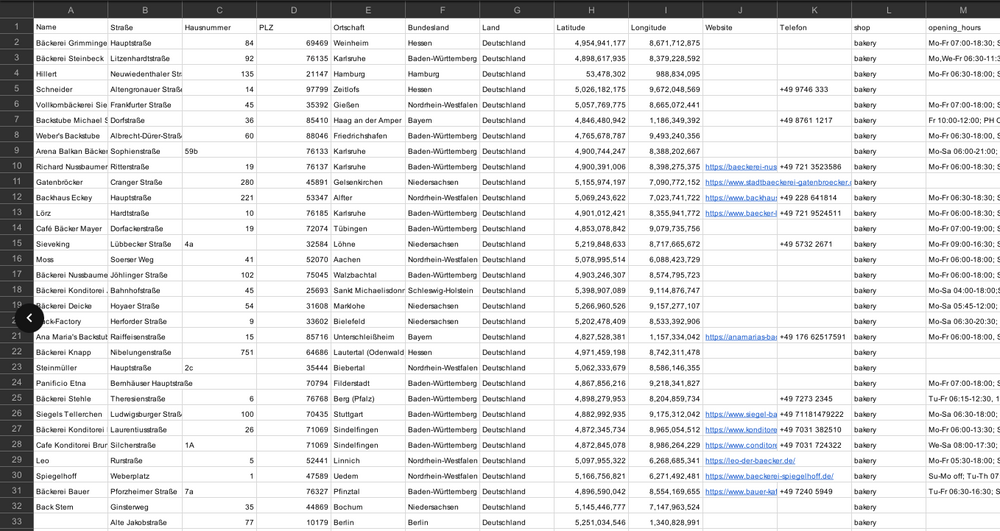
Task: Select cell 'Nibelungenstraße'
Action: pyautogui.click(x=145, y=352)
